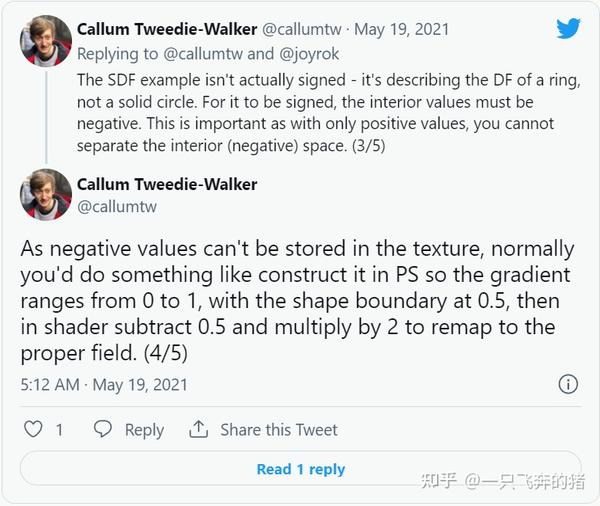Click the Callum Tweedie-Walker name in second tweet
This screenshot has width=600, height=506.
coord(167,184)
